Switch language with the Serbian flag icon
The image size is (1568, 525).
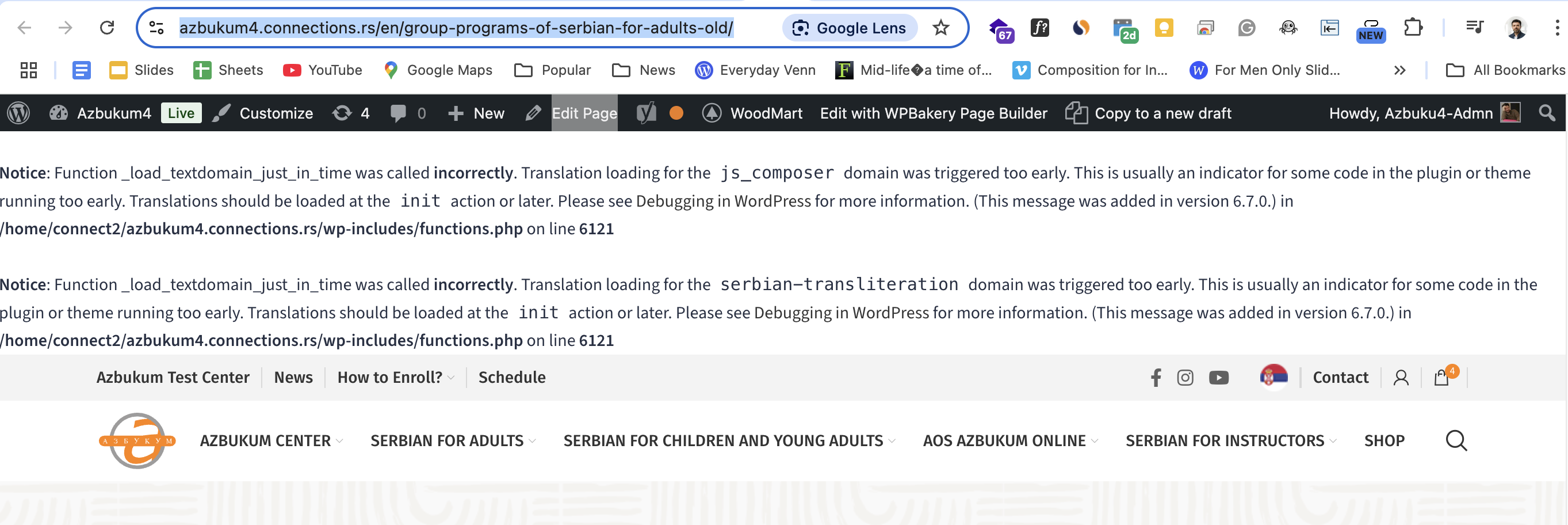[x=1273, y=377]
